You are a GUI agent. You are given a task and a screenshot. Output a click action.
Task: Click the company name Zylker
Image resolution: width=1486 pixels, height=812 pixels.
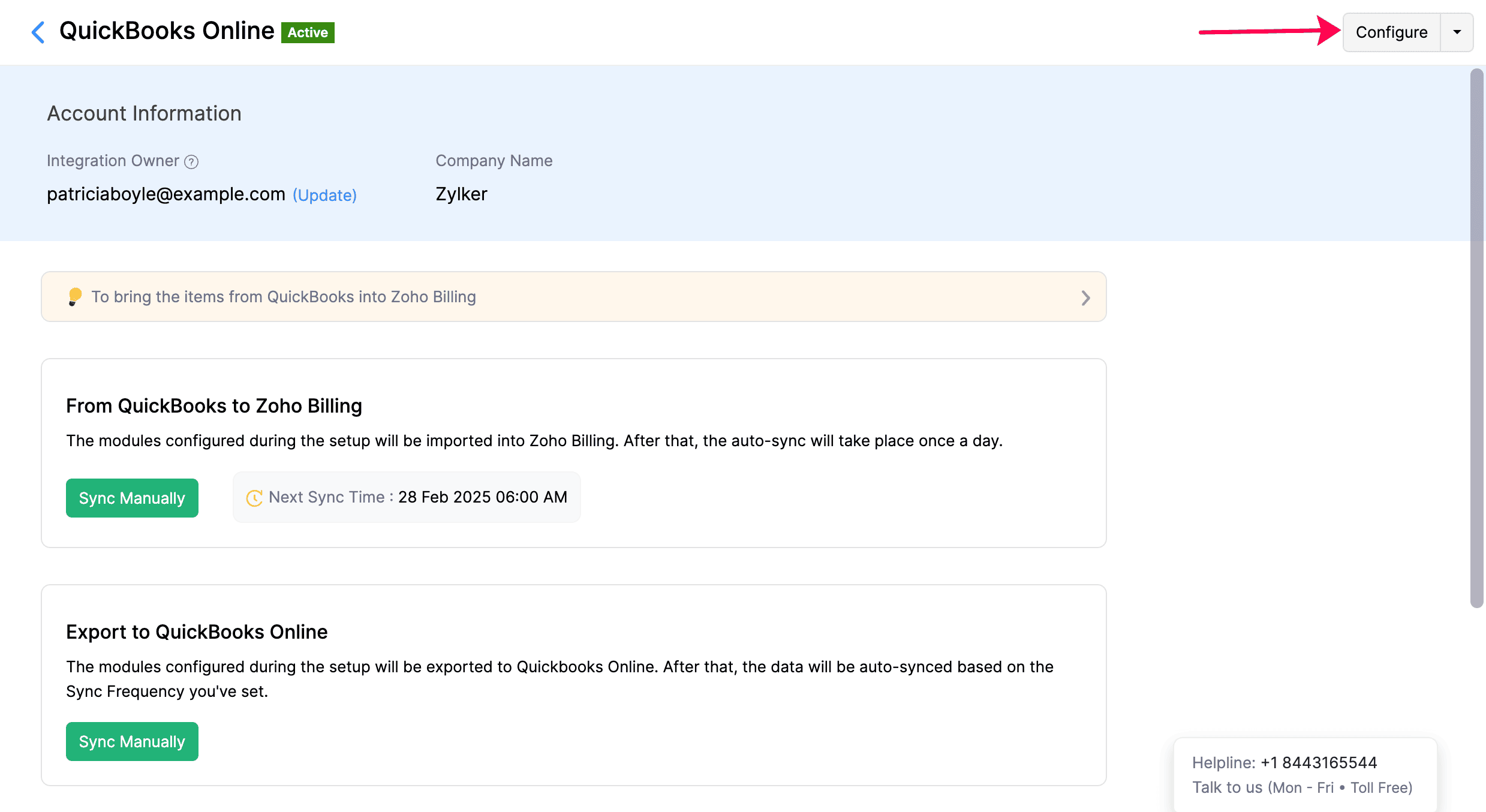point(461,194)
